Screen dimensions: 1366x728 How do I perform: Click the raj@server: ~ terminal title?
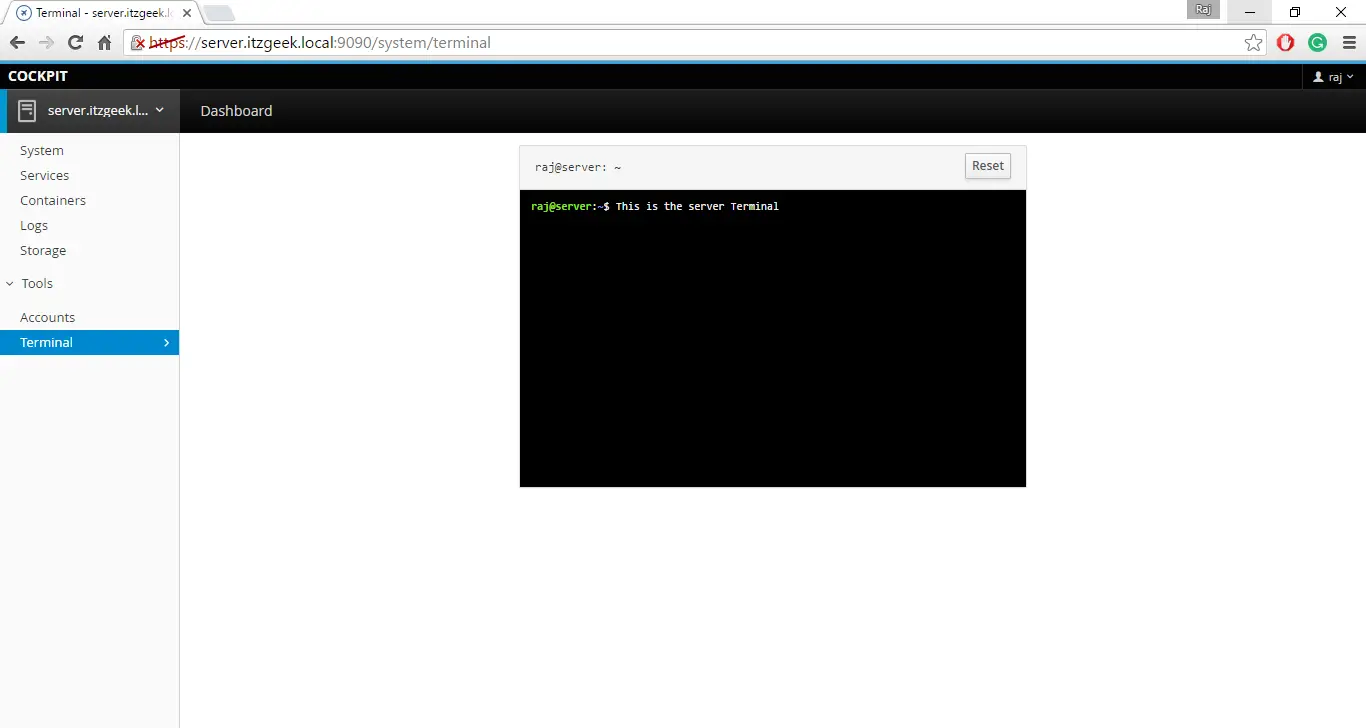pyautogui.click(x=578, y=167)
